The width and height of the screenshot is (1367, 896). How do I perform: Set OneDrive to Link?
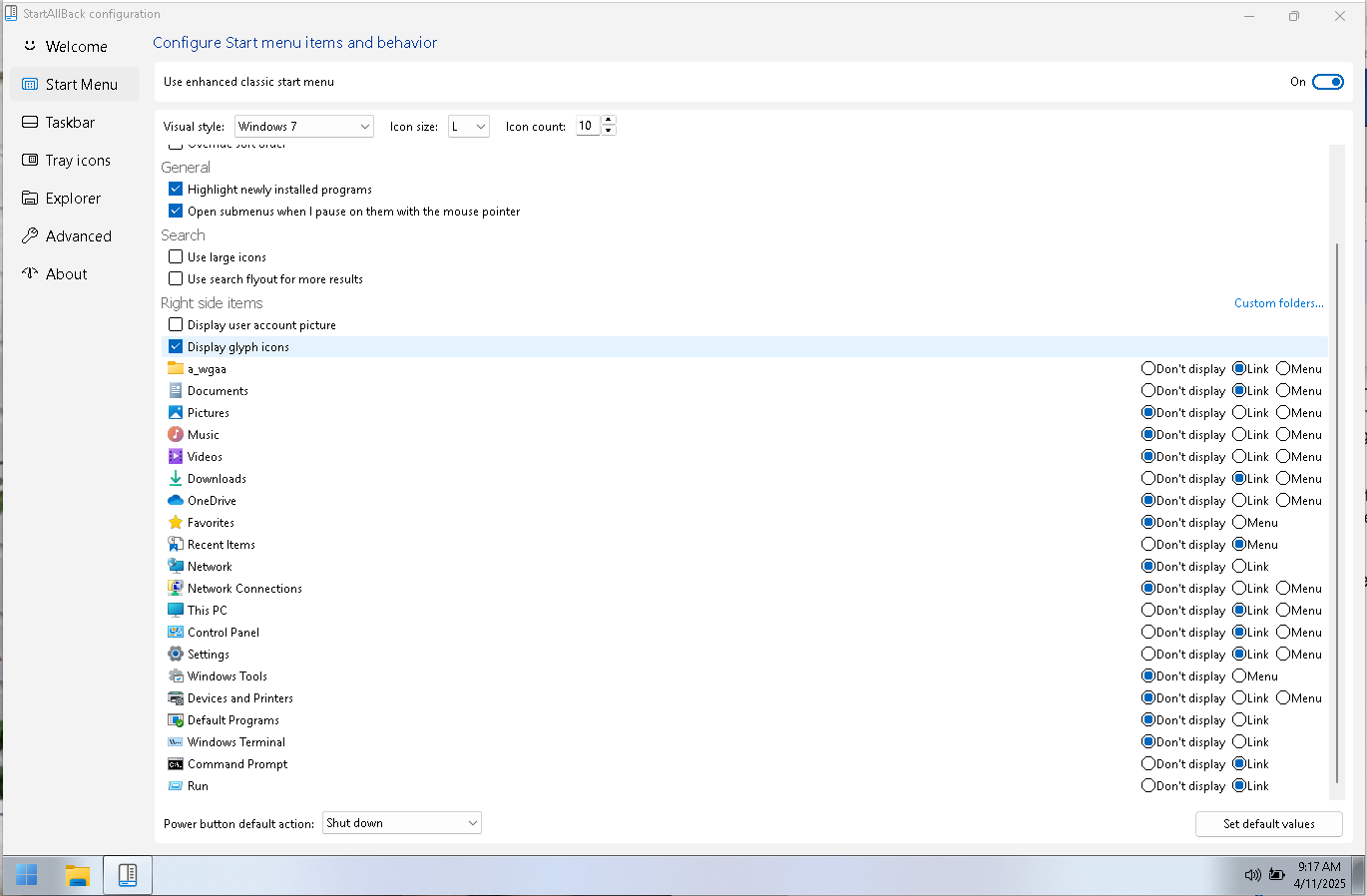pyautogui.click(x=1239, y=500)
